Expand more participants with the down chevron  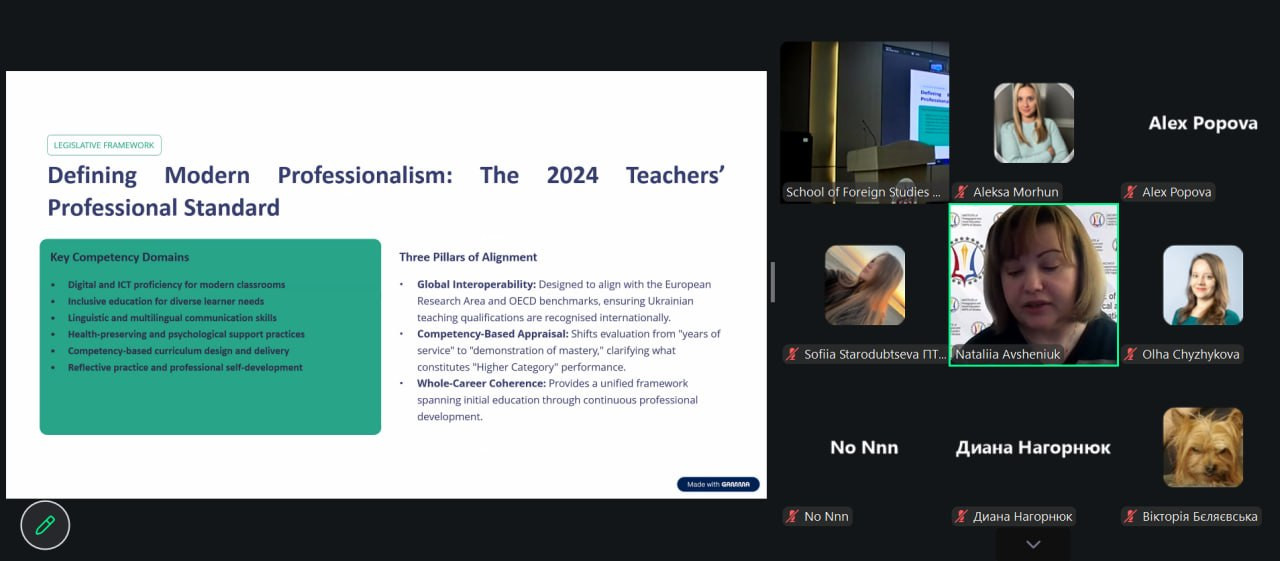[x=1033, y=544]
